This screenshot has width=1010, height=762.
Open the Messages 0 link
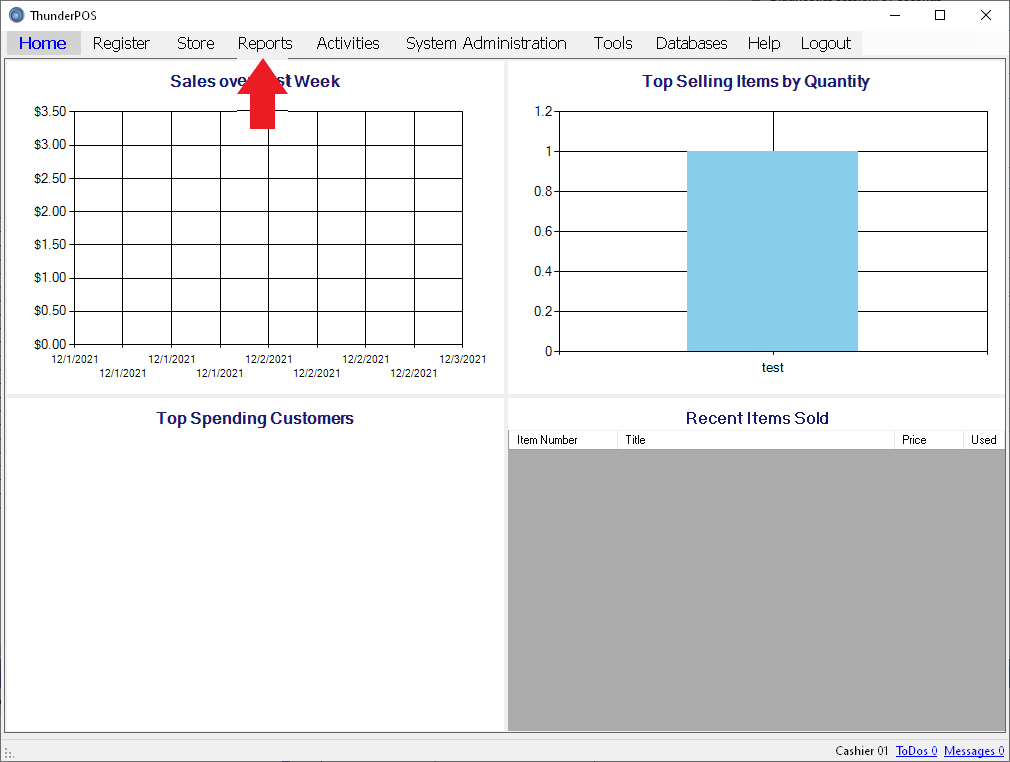coord(973,751)
